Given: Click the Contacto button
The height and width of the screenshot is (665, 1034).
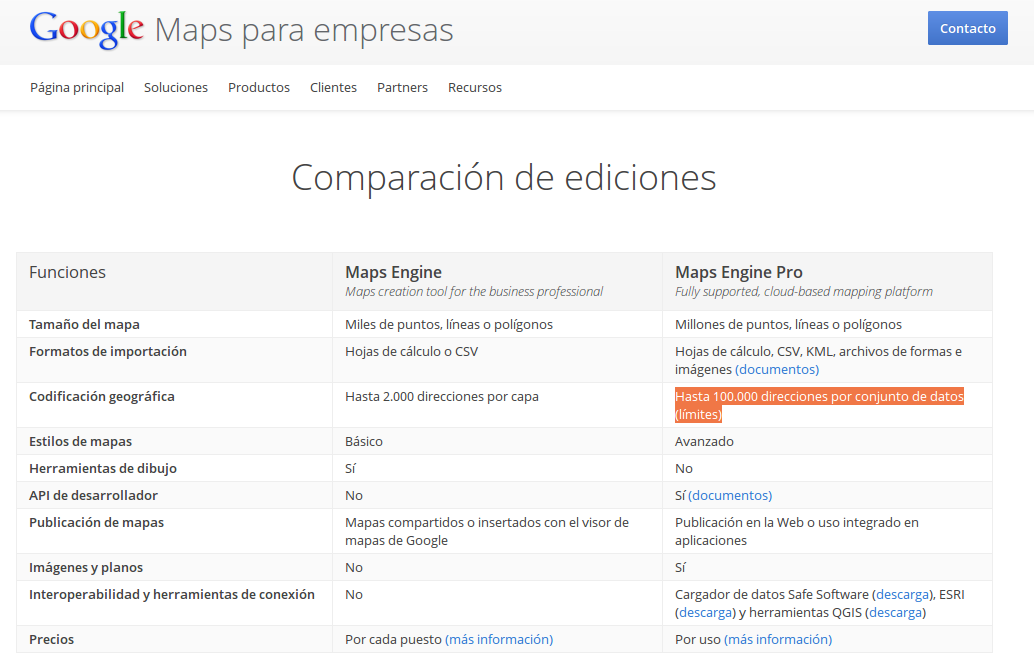Looking at the screenshot, I should pos(967,28).
